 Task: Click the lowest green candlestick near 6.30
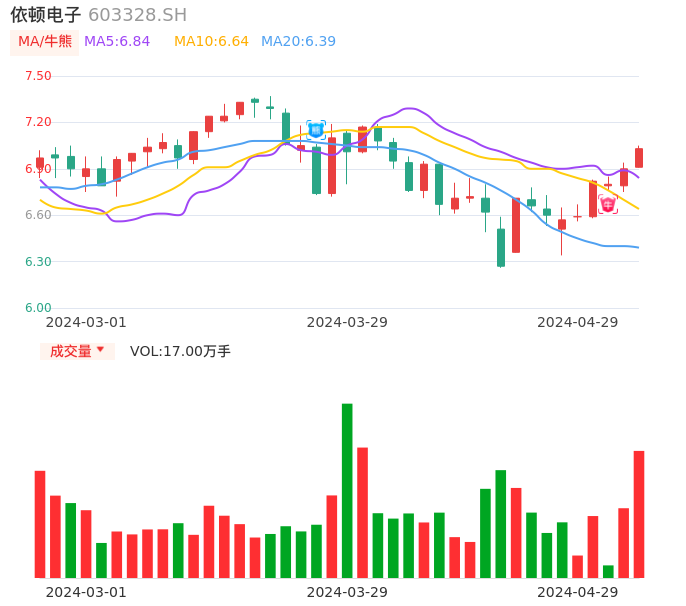(501, 247)
